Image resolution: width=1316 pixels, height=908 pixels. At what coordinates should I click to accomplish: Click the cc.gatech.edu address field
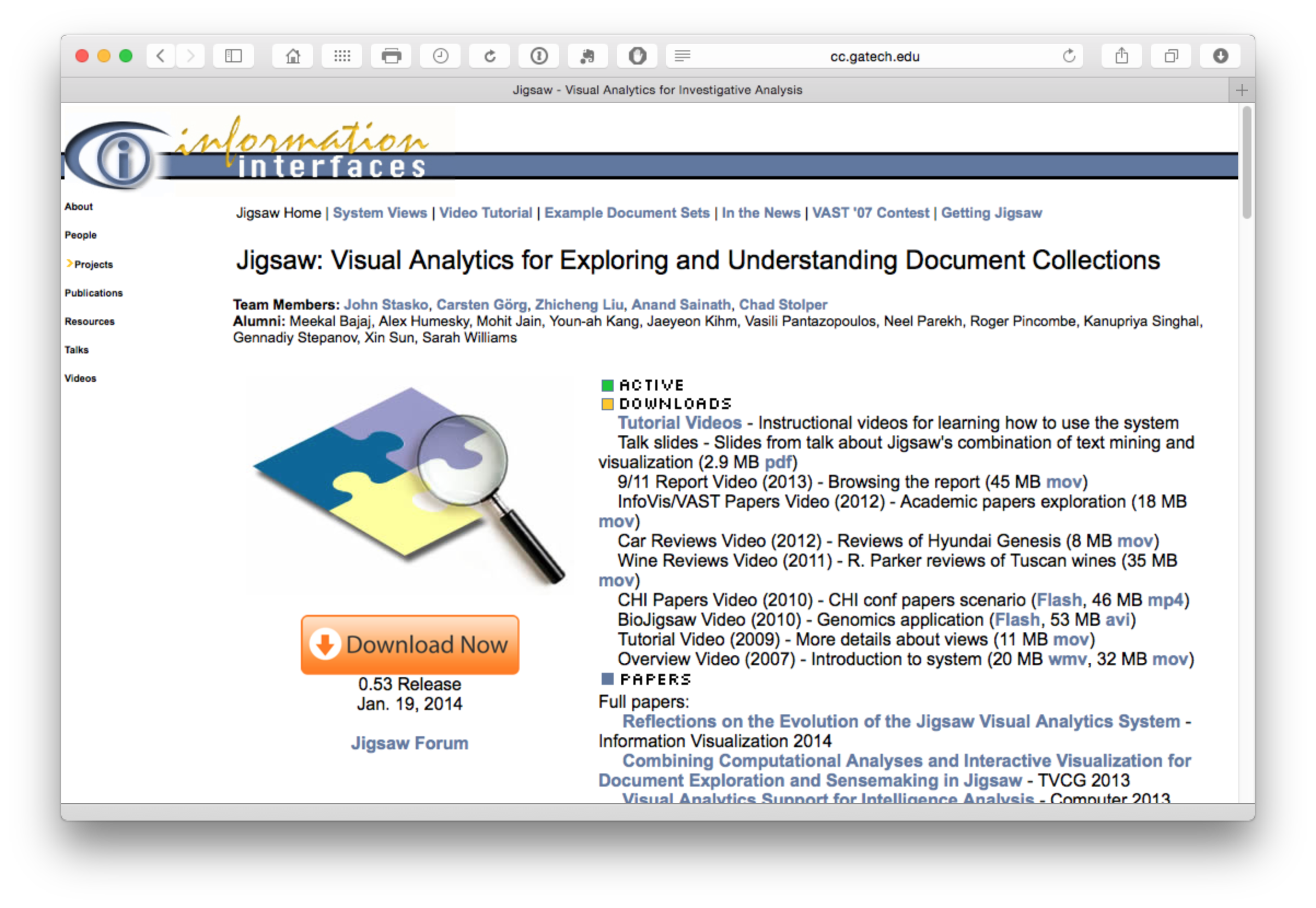875,56
